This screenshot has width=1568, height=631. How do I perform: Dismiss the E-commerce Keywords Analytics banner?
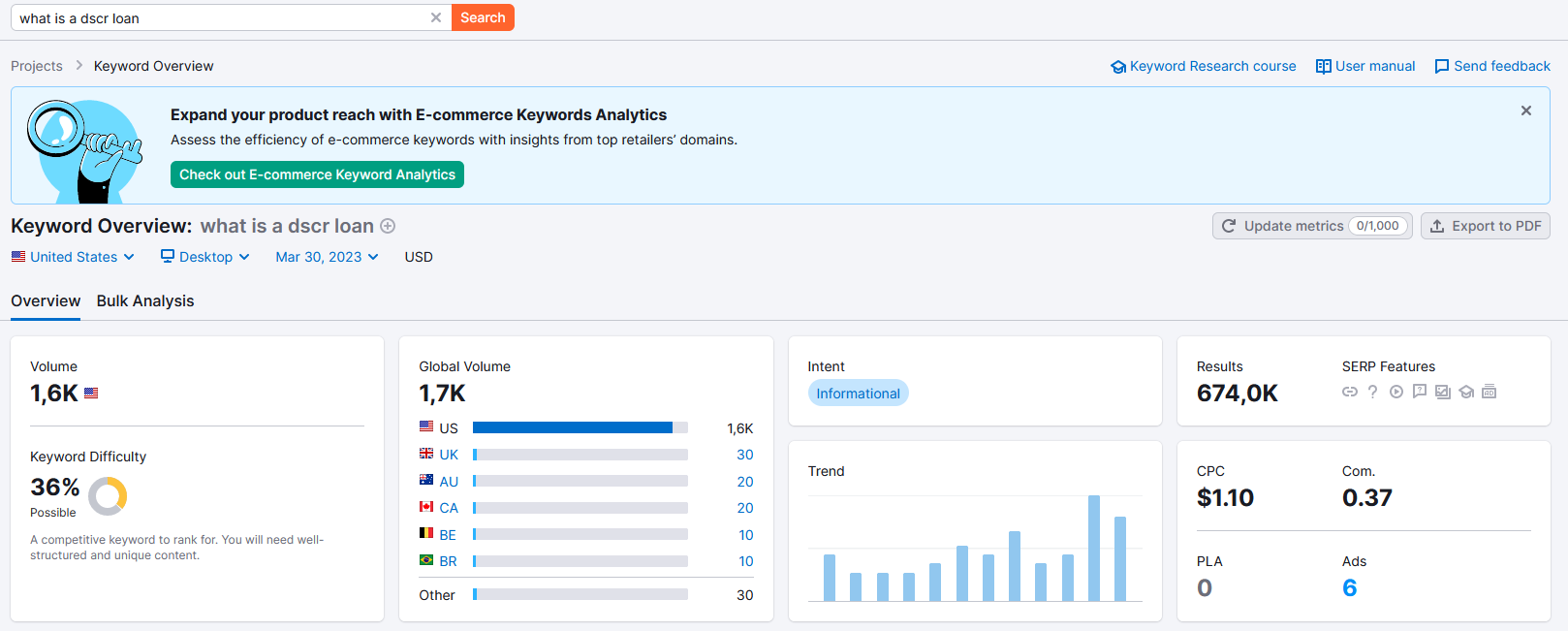(x=1525, y=110)
